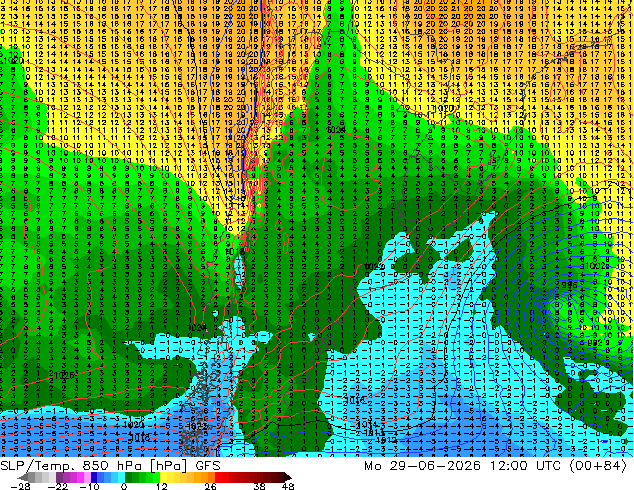Click the dark maroon right arrow of the color scale
This screenshot has width=634, height=490.
tap(288, 477)
